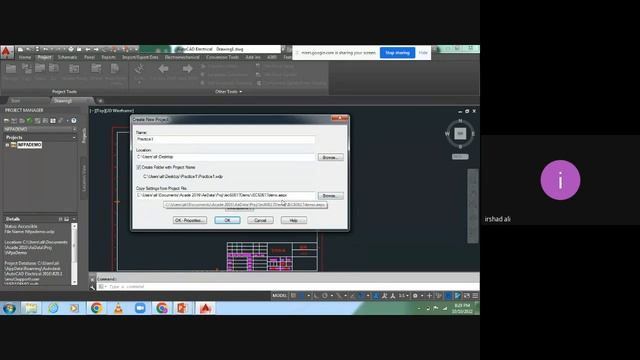The image size is (640, 360).
Task: Click the command line input field
Action: click(288, 287)
